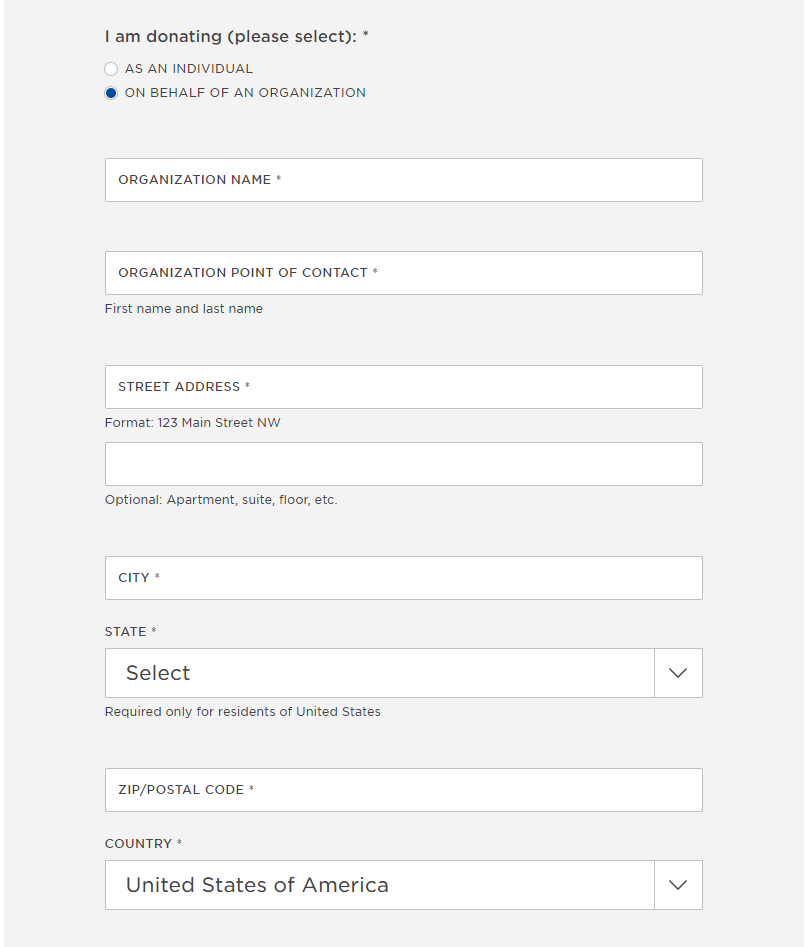Screen dimensions: 811x947
Task: Choose the "On behalf of an organization" radio
Action: tap(111, 93)
